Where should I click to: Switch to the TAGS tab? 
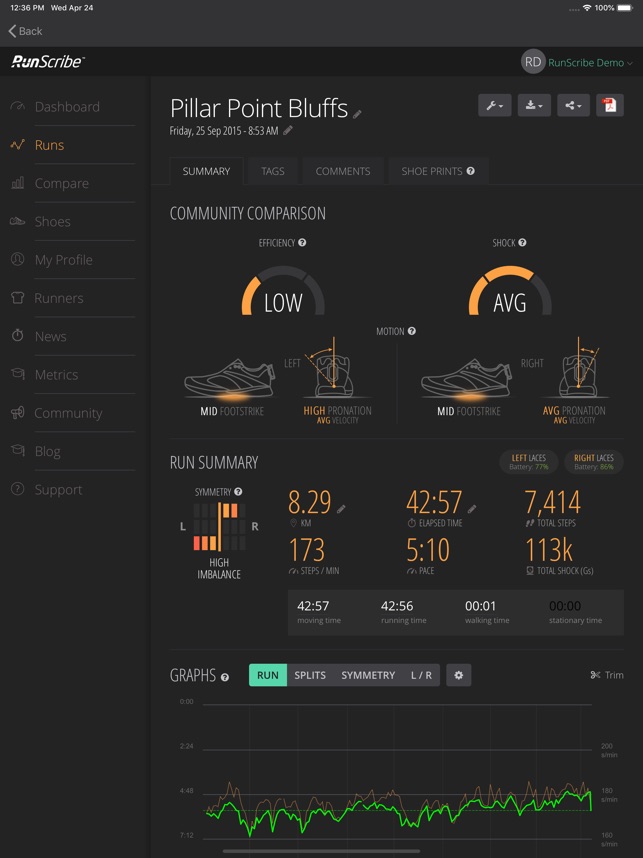coord(273,171)
